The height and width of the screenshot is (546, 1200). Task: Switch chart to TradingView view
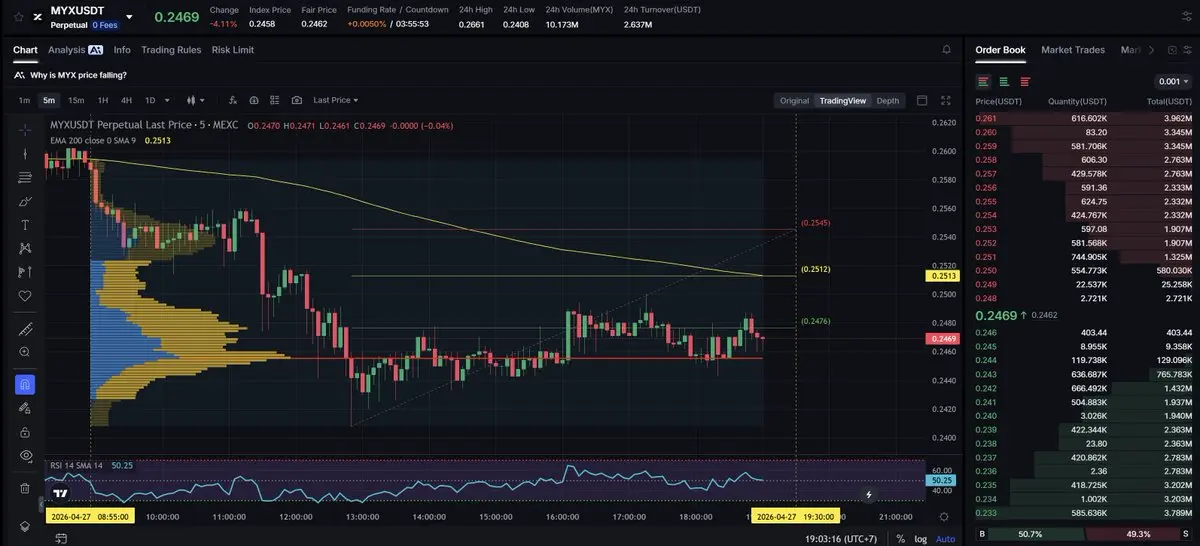point(842,100)
